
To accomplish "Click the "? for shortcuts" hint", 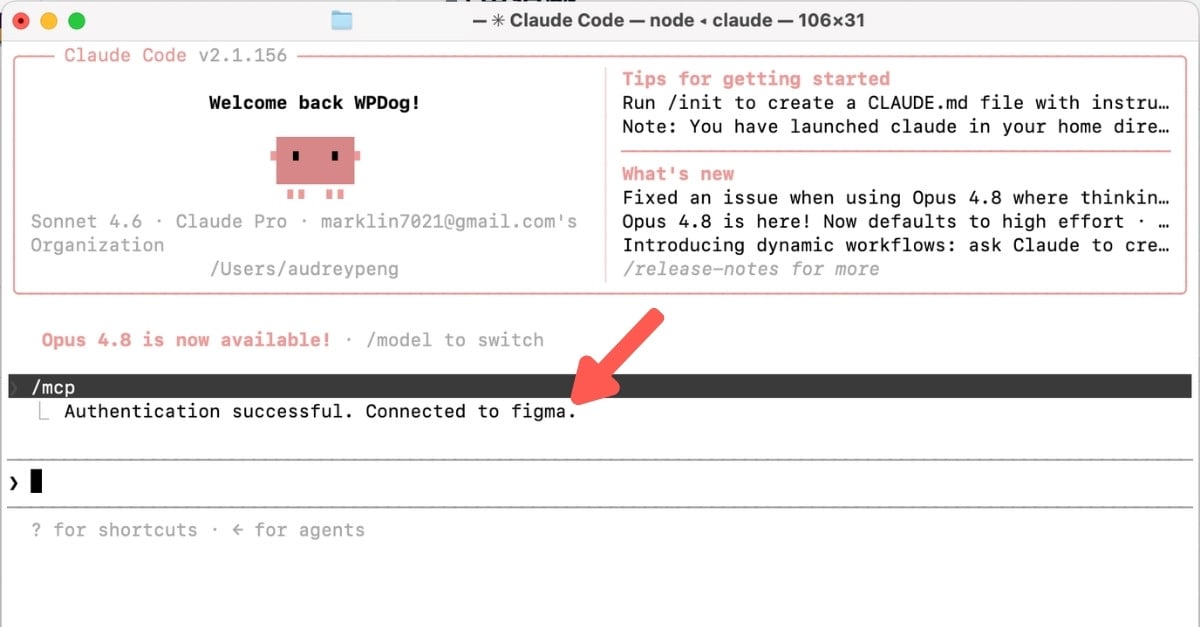I will [x=114, y=530].
